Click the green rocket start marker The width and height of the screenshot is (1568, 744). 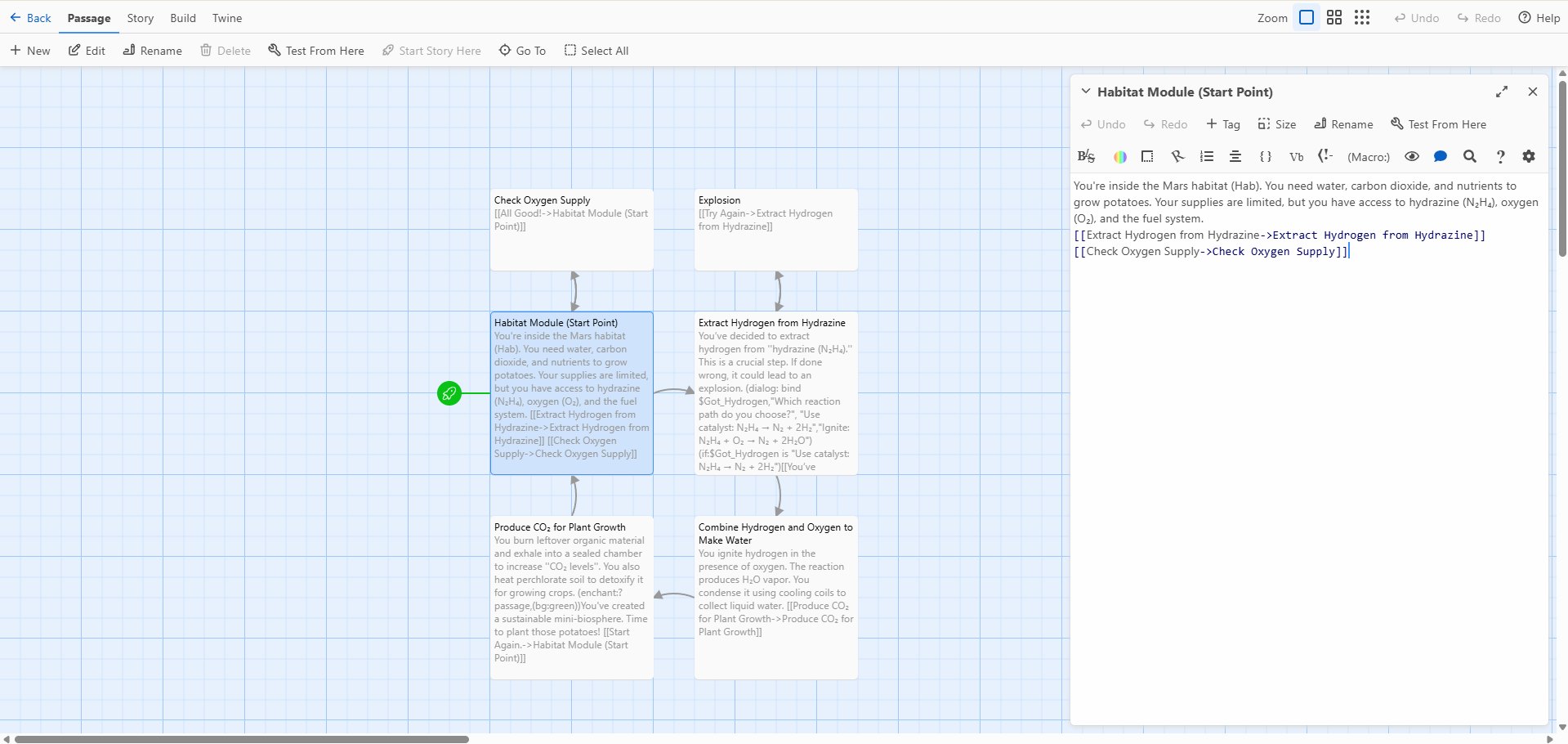point(449,393)
